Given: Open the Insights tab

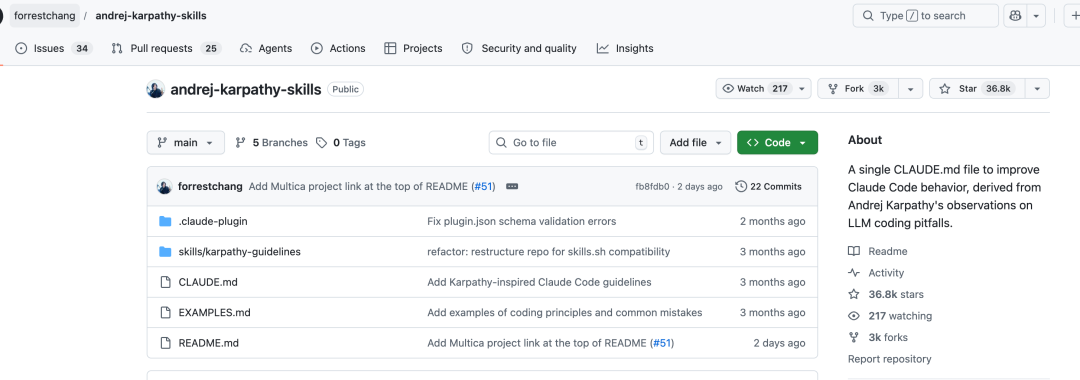Looking at the screenshot, I should tap(625, 48).
